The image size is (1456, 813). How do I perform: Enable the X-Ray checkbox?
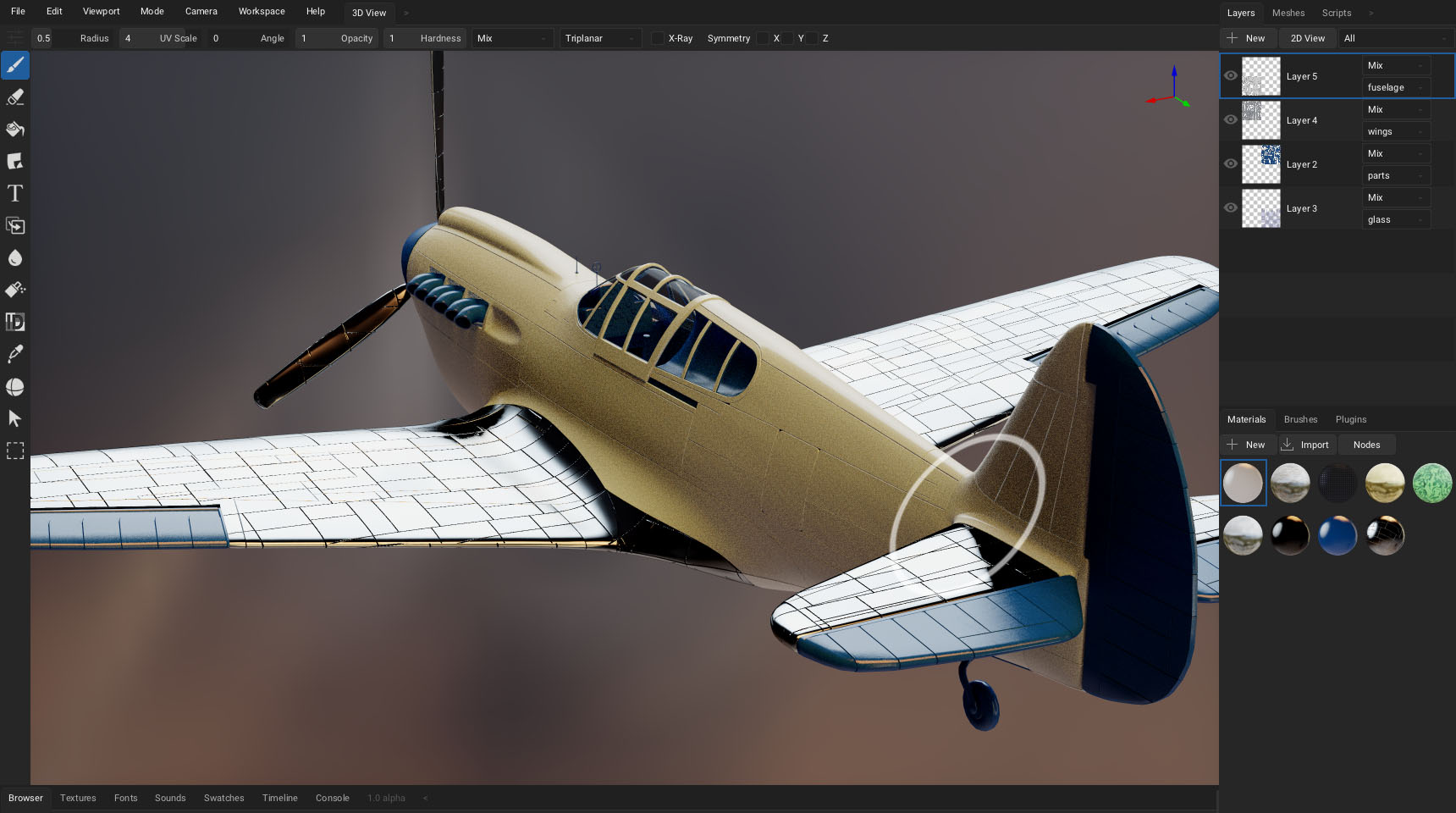pos(658,38)
